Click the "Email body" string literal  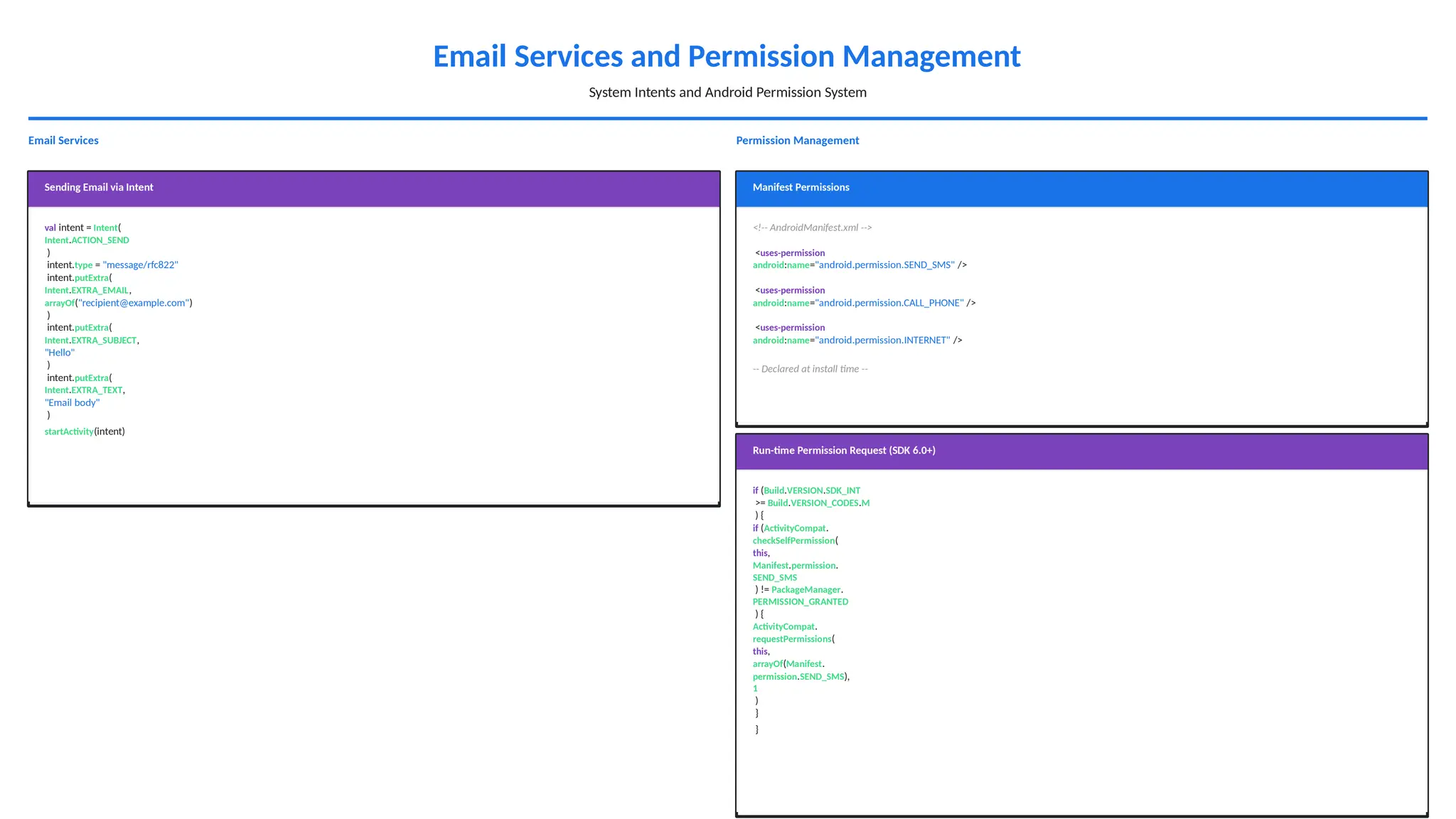(x=73, y=402)
